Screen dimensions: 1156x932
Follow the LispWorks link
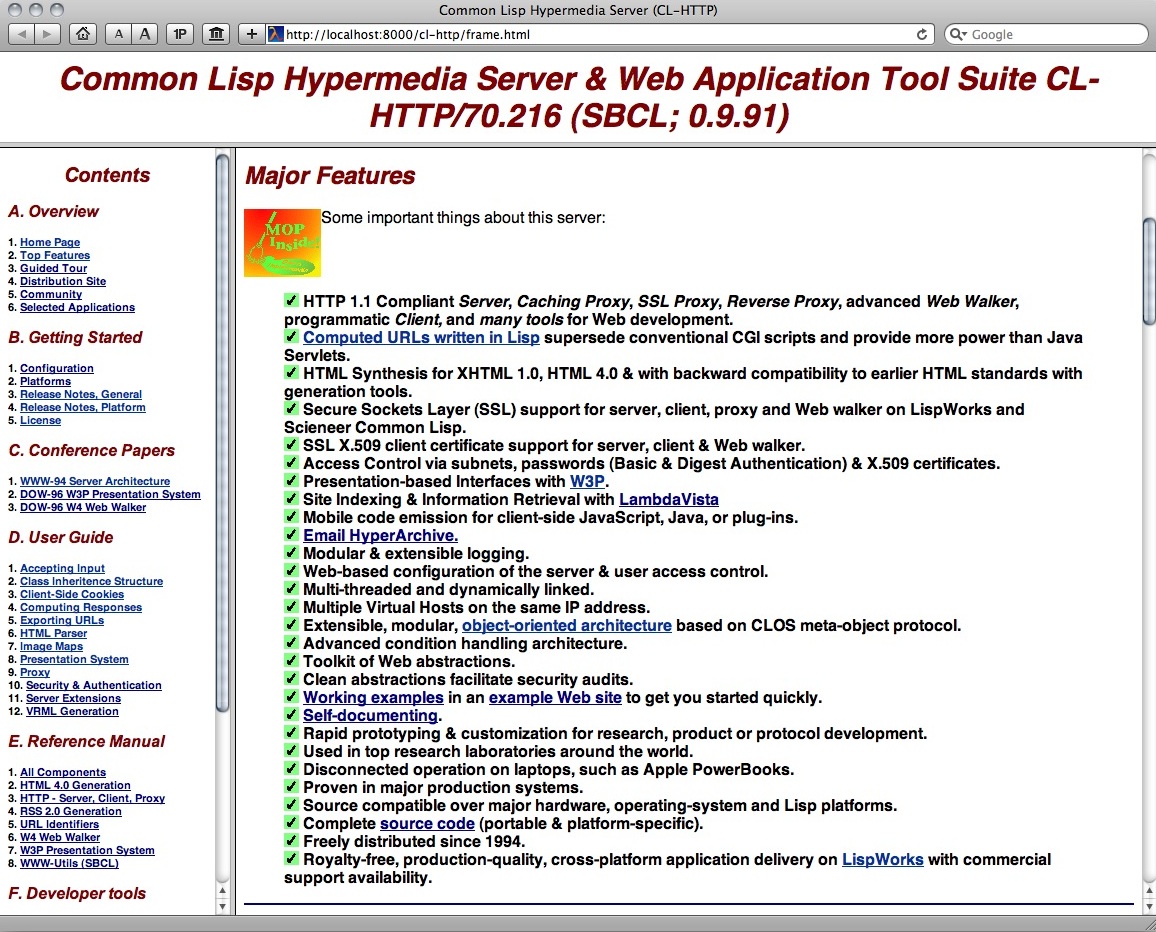[x=882, y=860]
